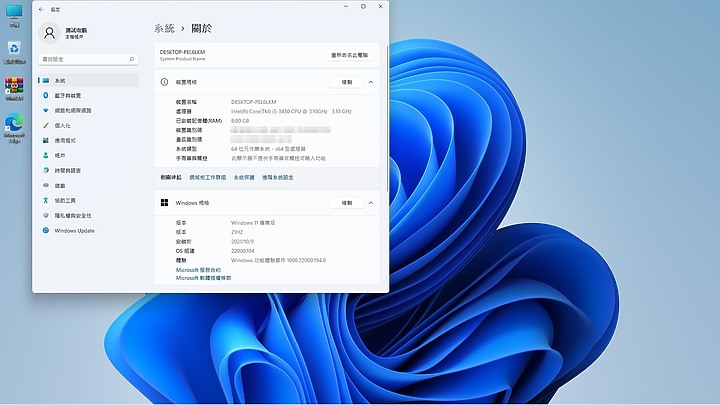Image resolution: width=720 pixels, height=405 pixels.
Task: Click the Settings window vertical scrollbar
Action: 387,118
